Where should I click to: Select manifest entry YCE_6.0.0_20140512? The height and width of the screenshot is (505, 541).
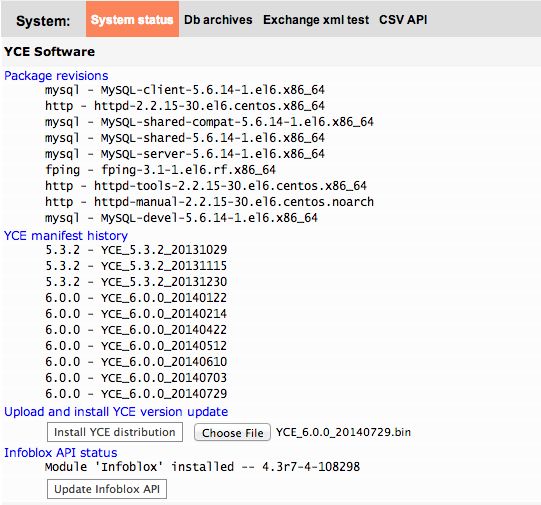[136, 346]
